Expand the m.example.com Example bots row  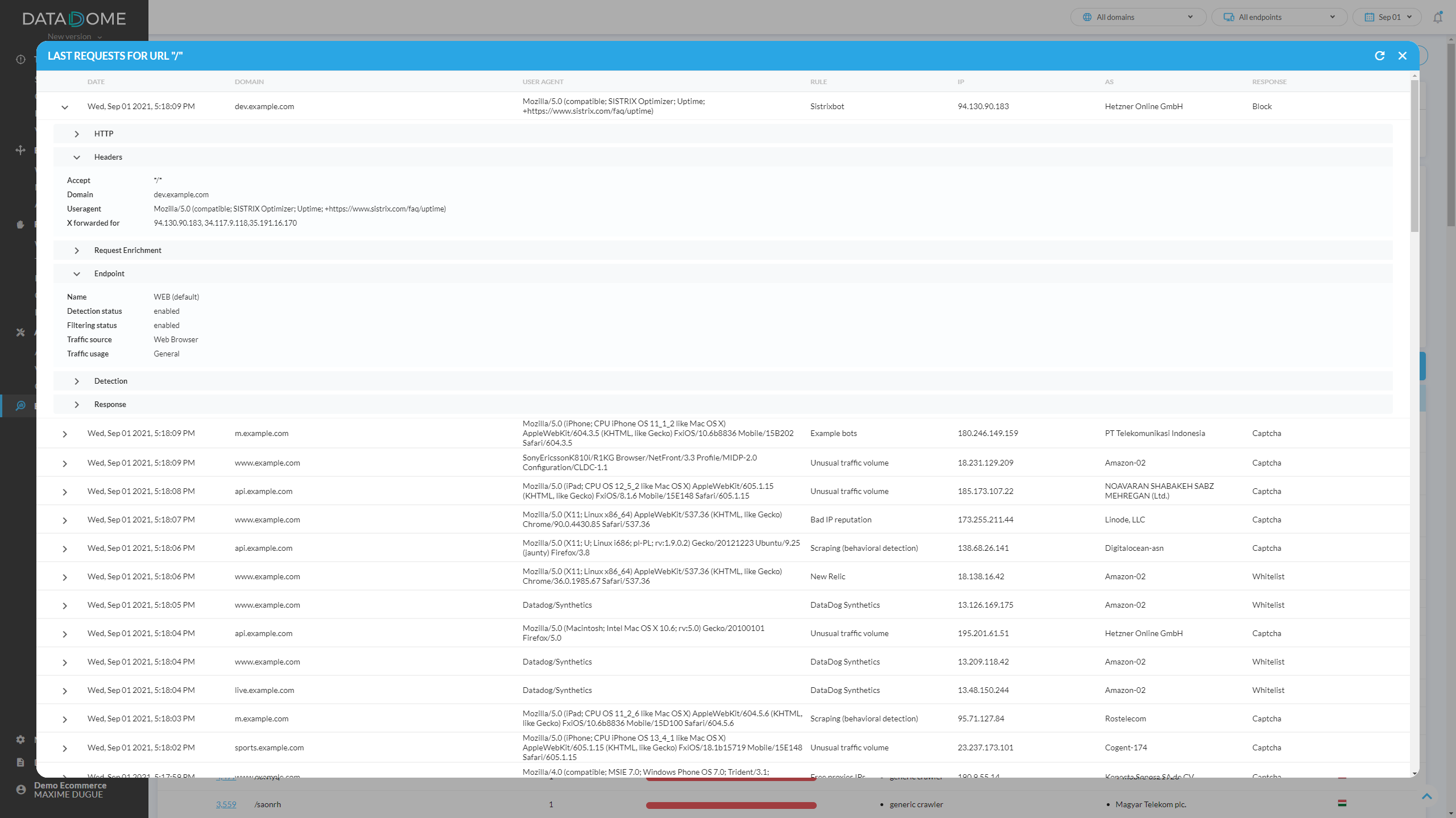[x=65, y=434]
